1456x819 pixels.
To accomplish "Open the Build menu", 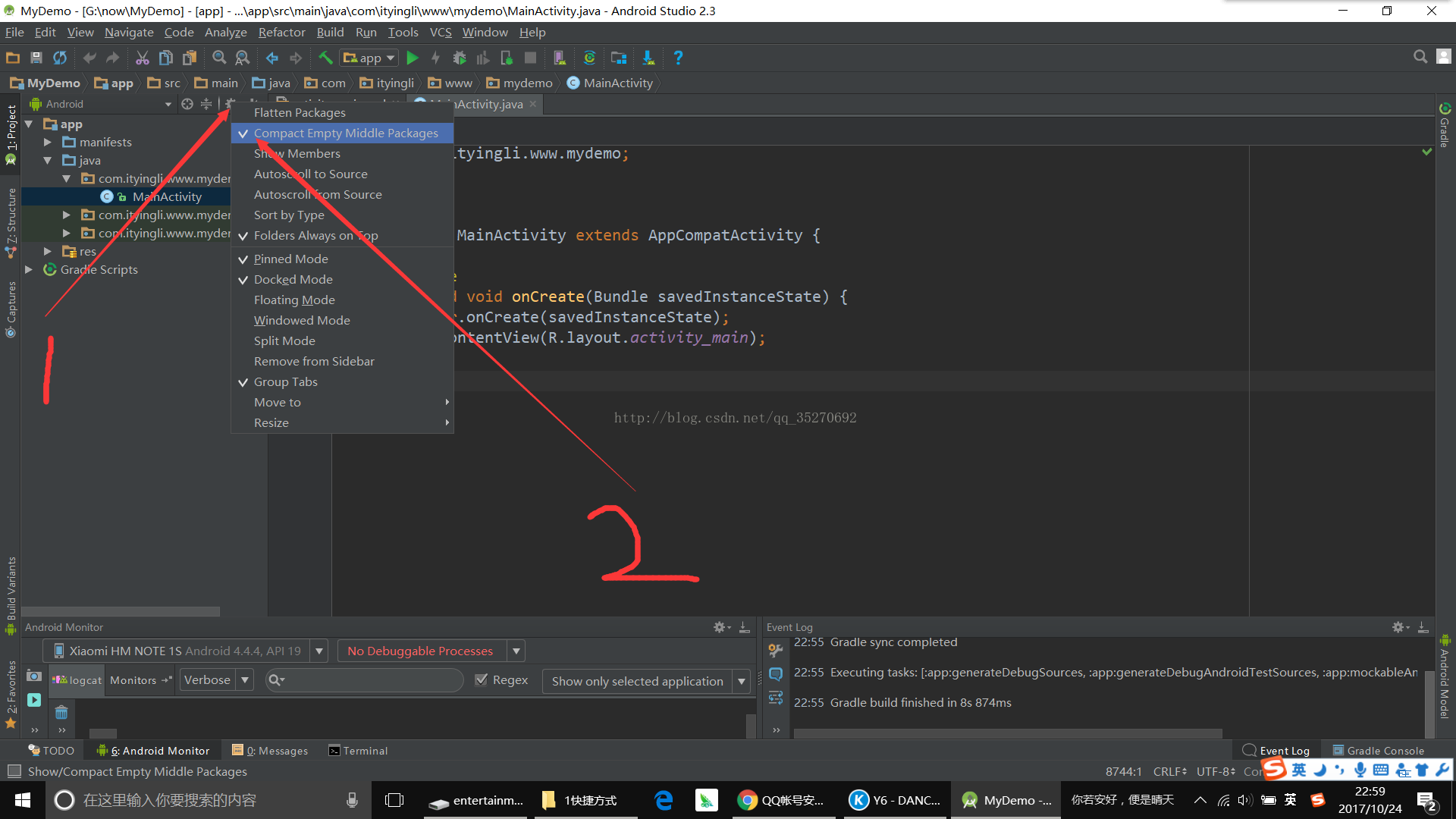I will (329, 32).
